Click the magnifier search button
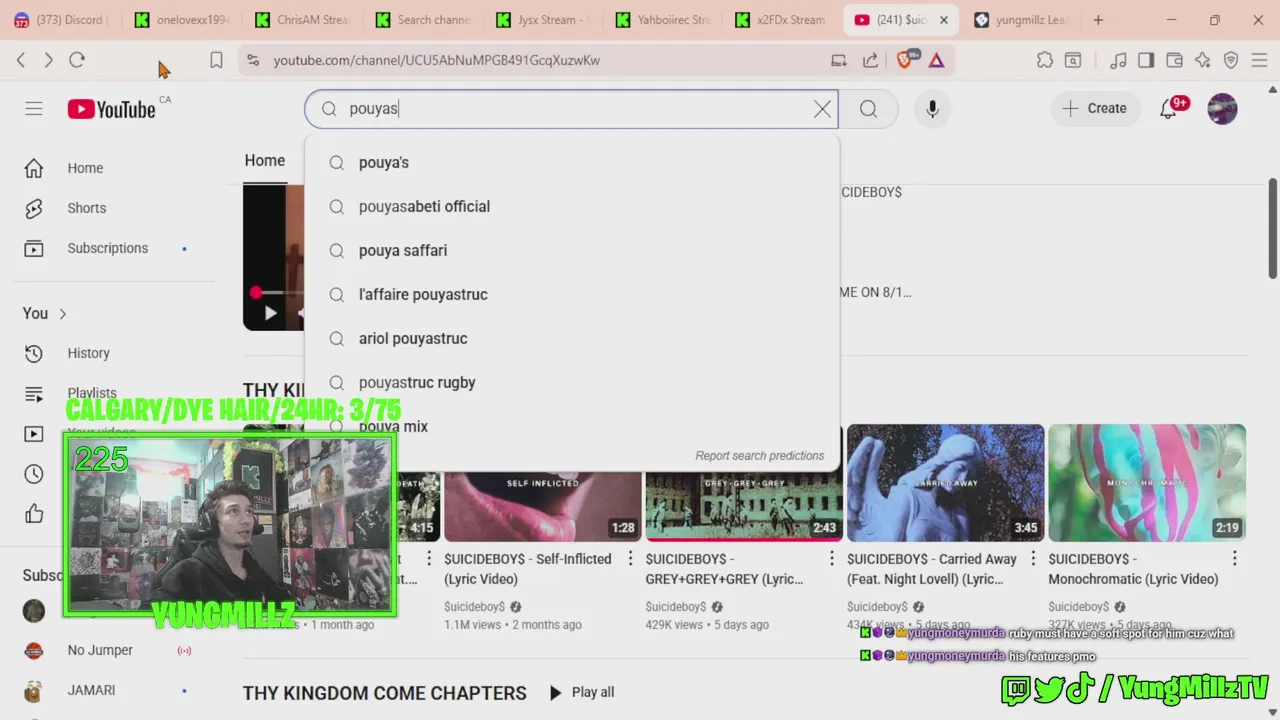This screenshot has width=1280, height=720. pos(868,109)
